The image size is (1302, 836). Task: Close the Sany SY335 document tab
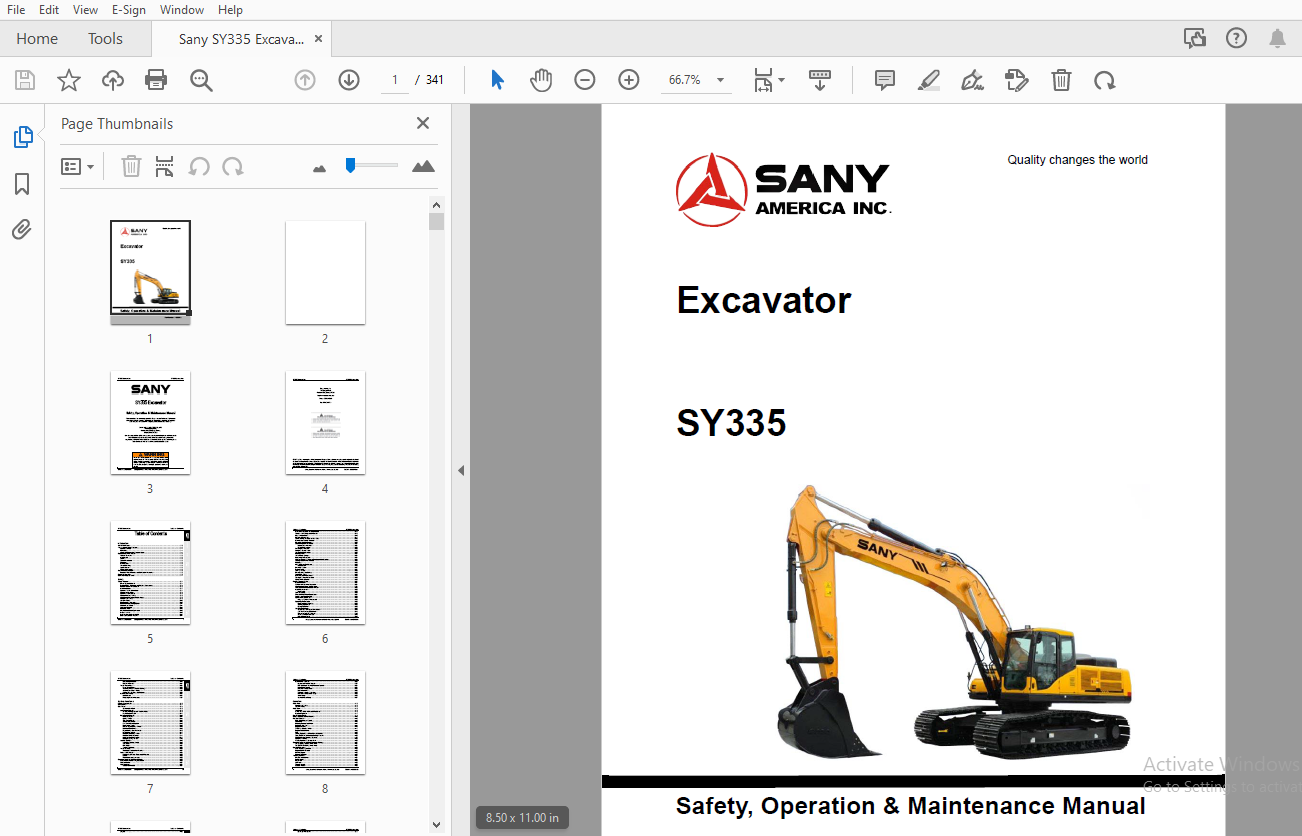[x=318, y=39]
